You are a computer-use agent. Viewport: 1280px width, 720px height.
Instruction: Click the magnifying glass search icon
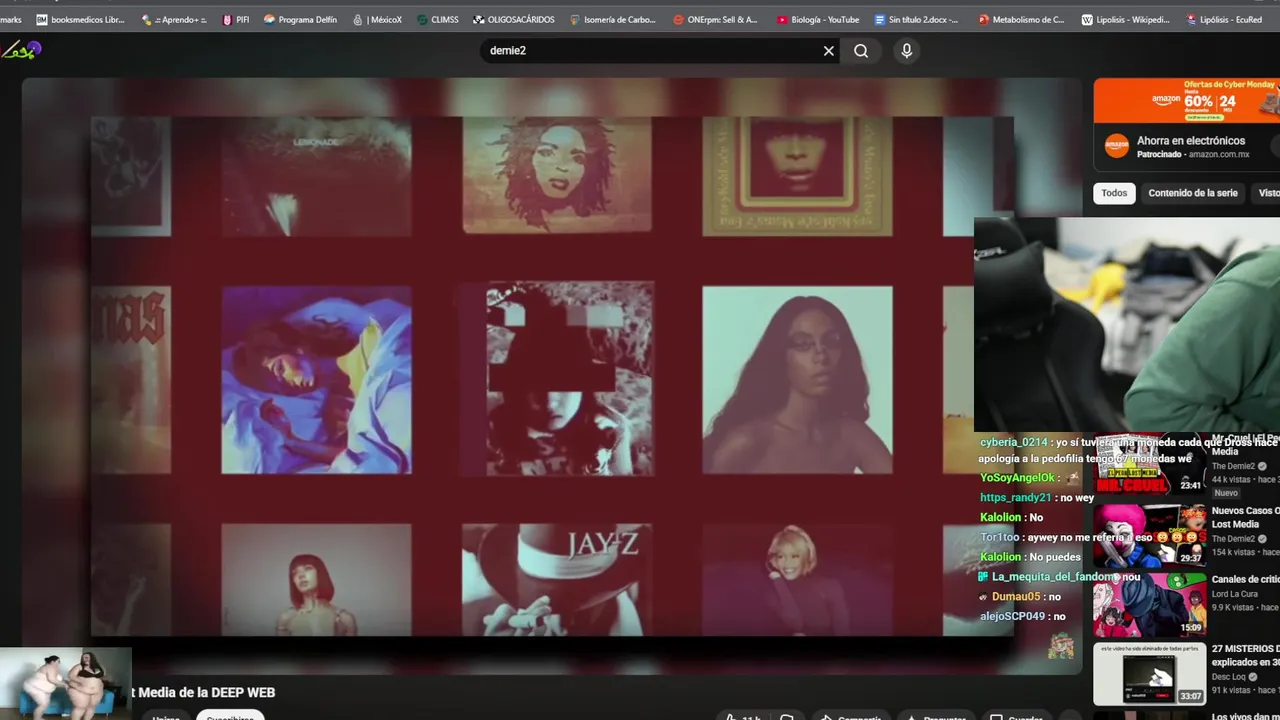tap(861, 51)
